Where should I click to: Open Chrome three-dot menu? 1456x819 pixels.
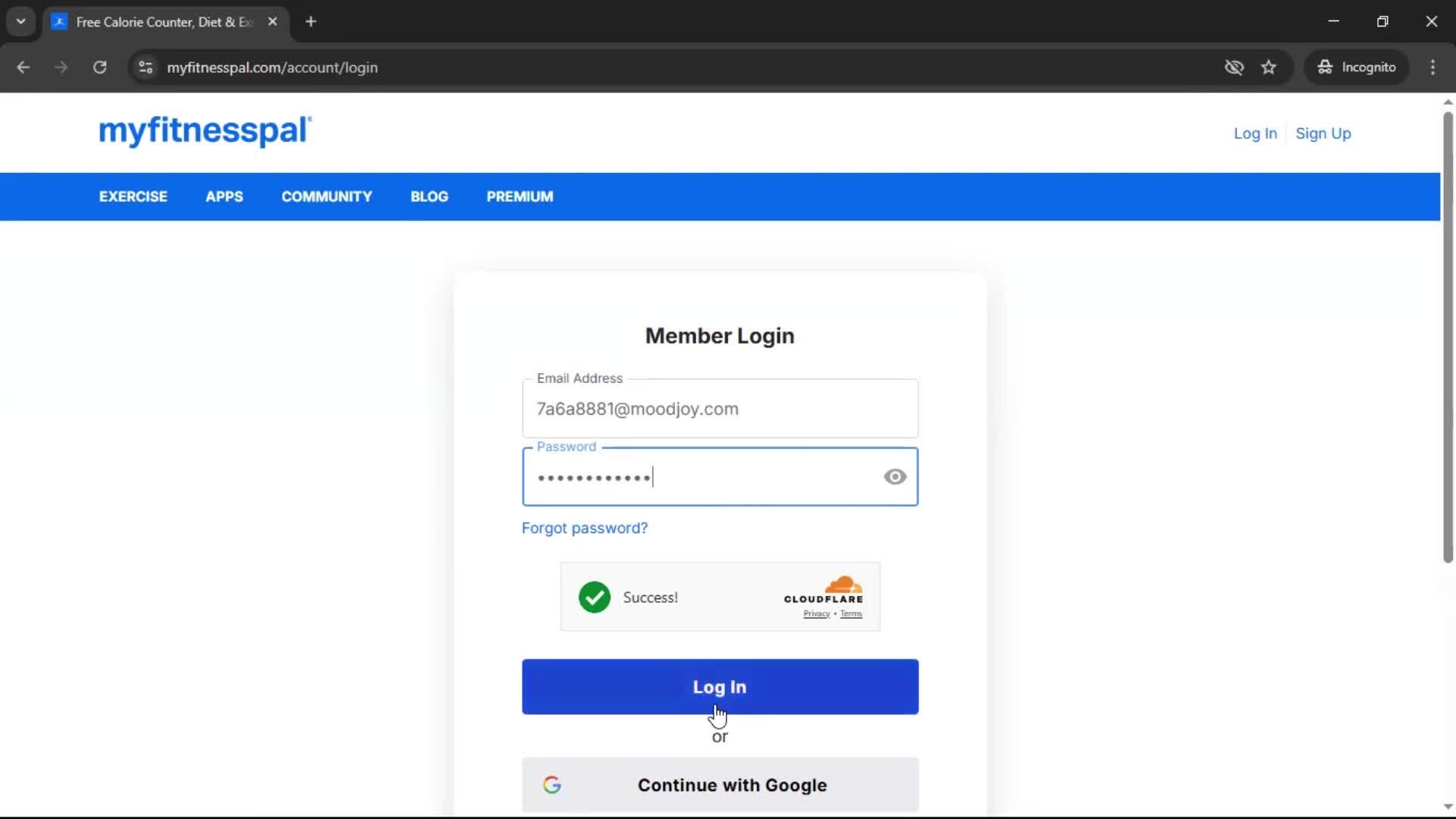[1432, 67]
